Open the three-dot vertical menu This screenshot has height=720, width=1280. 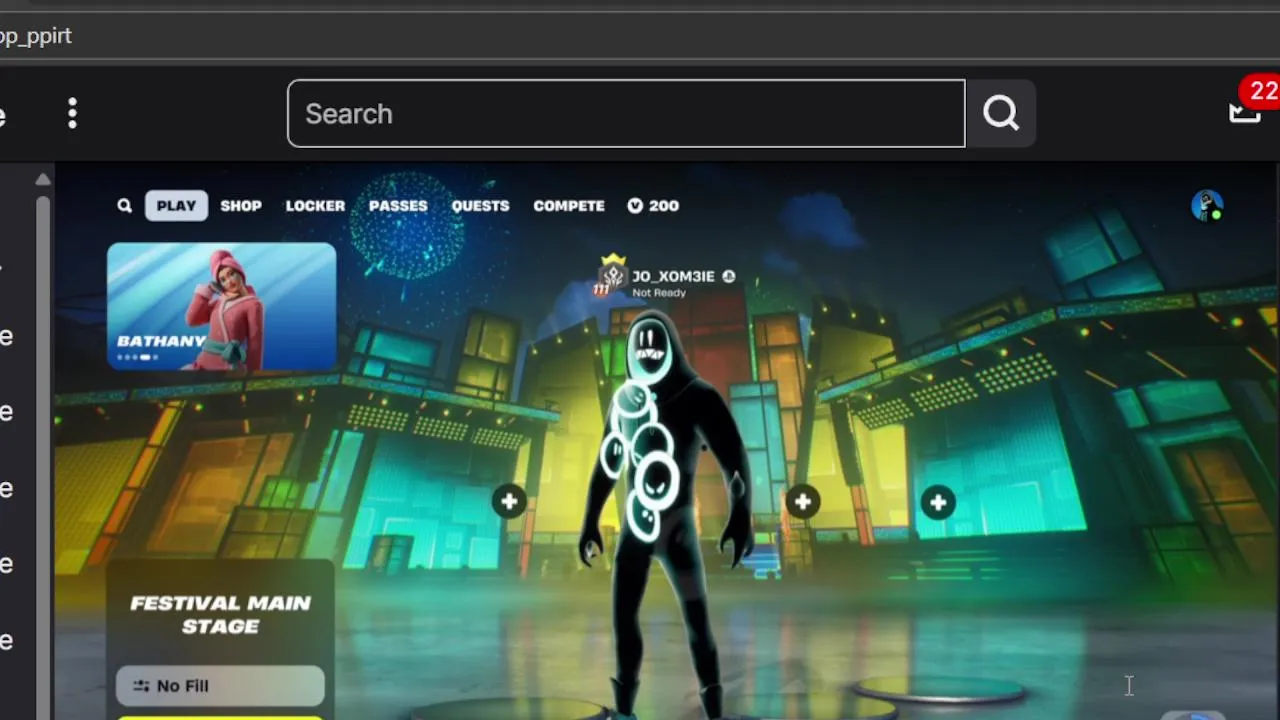tap(72, 113)
